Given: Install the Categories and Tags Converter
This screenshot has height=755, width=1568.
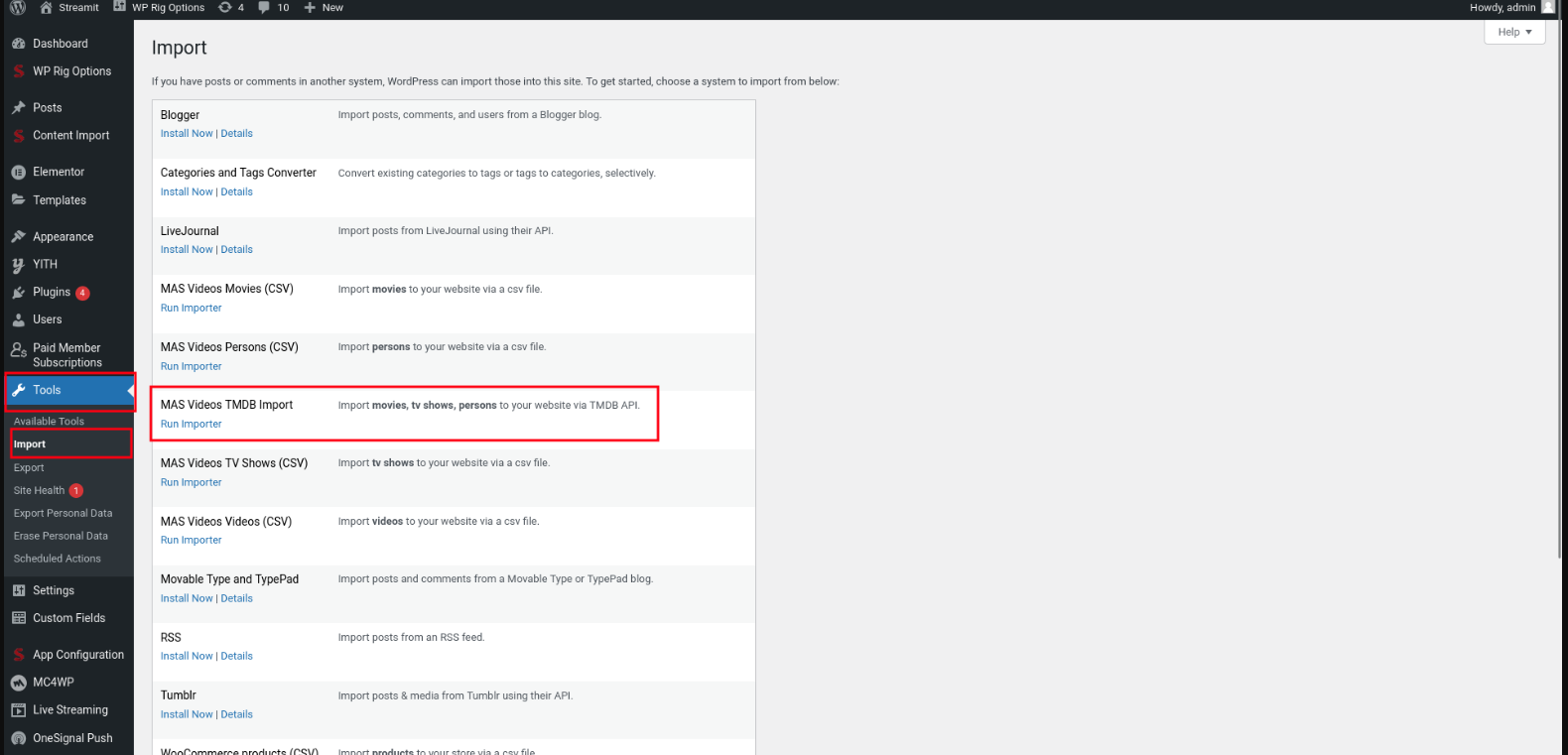Looking at the screenshot, I should click(187, 191).
